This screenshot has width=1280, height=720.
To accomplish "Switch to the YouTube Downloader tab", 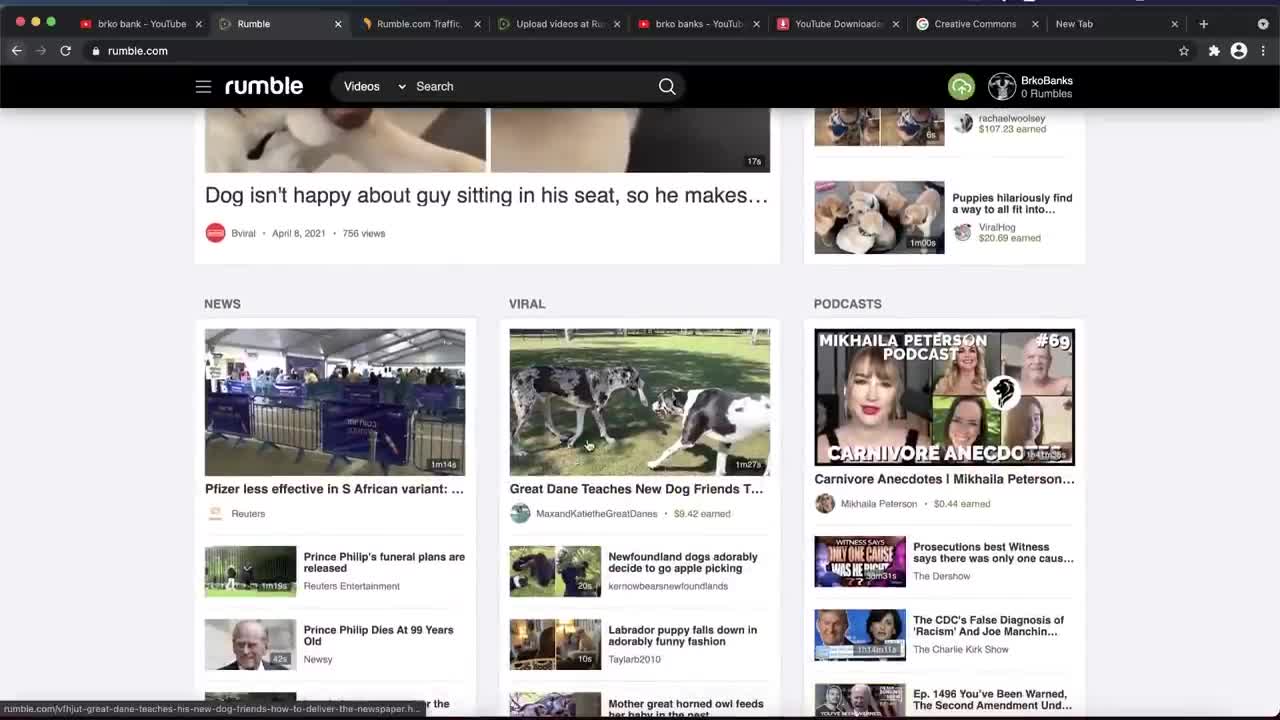I will pos(837,24).
